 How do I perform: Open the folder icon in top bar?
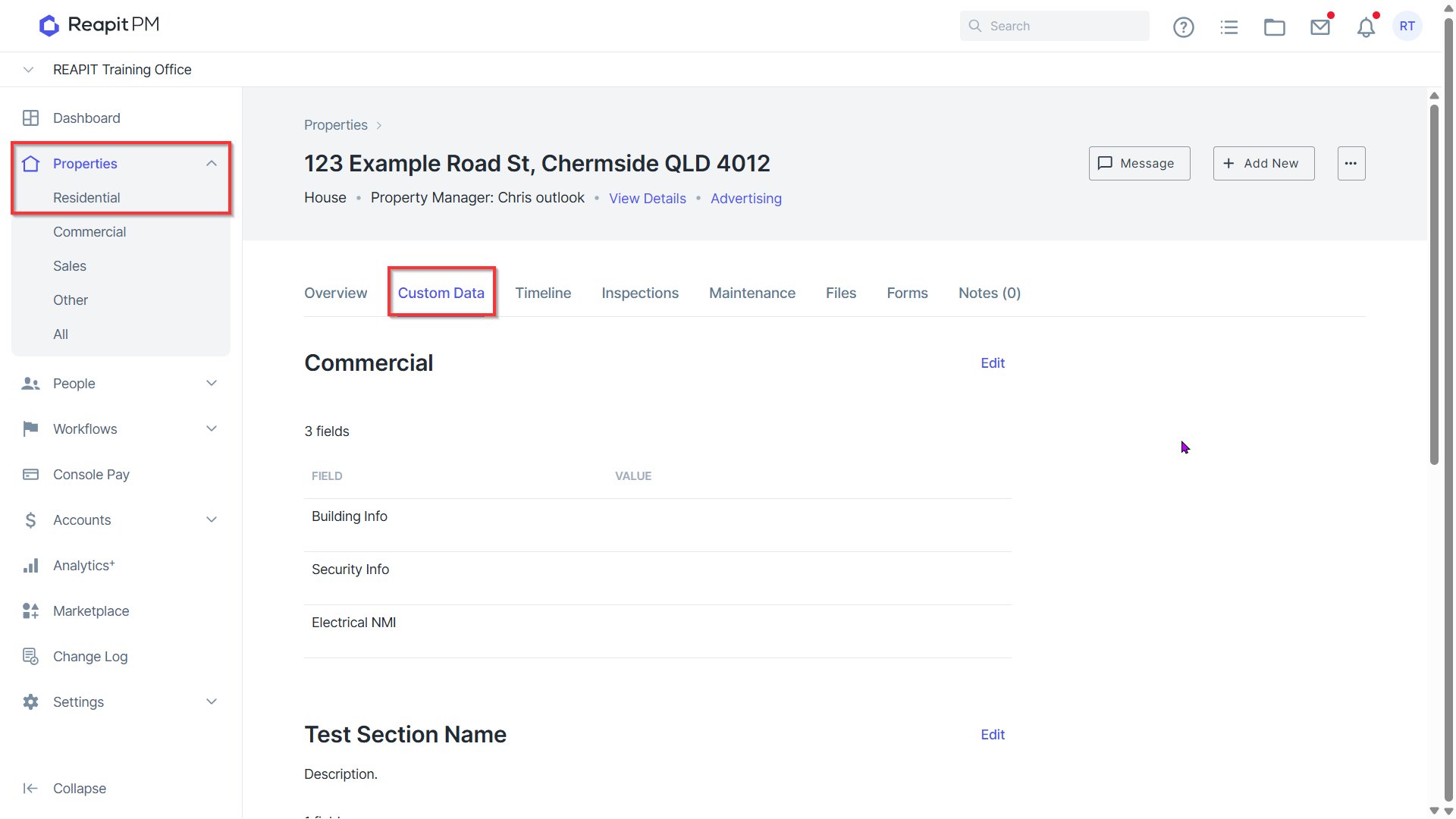[1274, 27]
